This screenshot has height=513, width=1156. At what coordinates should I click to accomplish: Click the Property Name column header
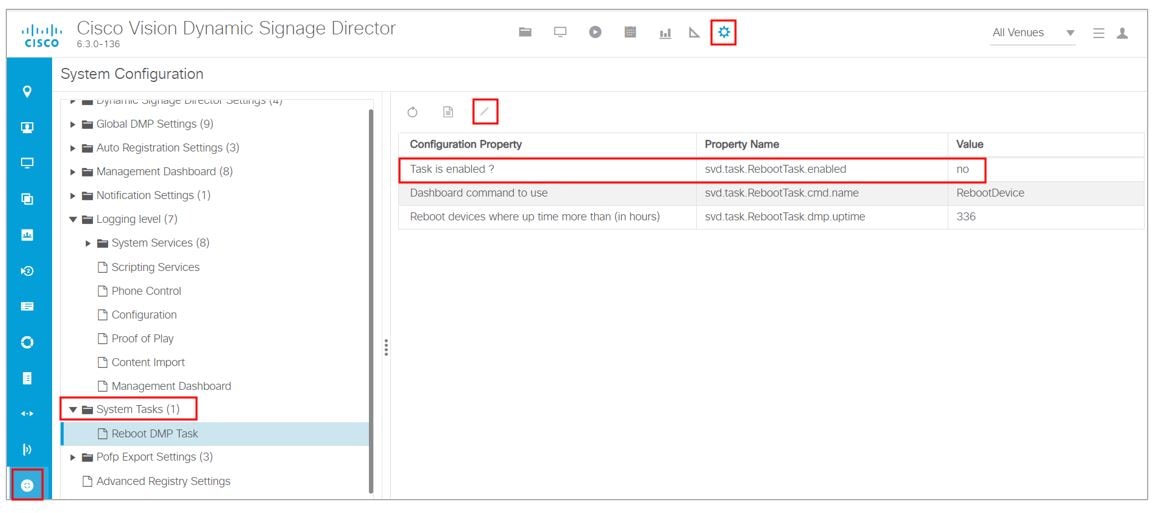822,144
